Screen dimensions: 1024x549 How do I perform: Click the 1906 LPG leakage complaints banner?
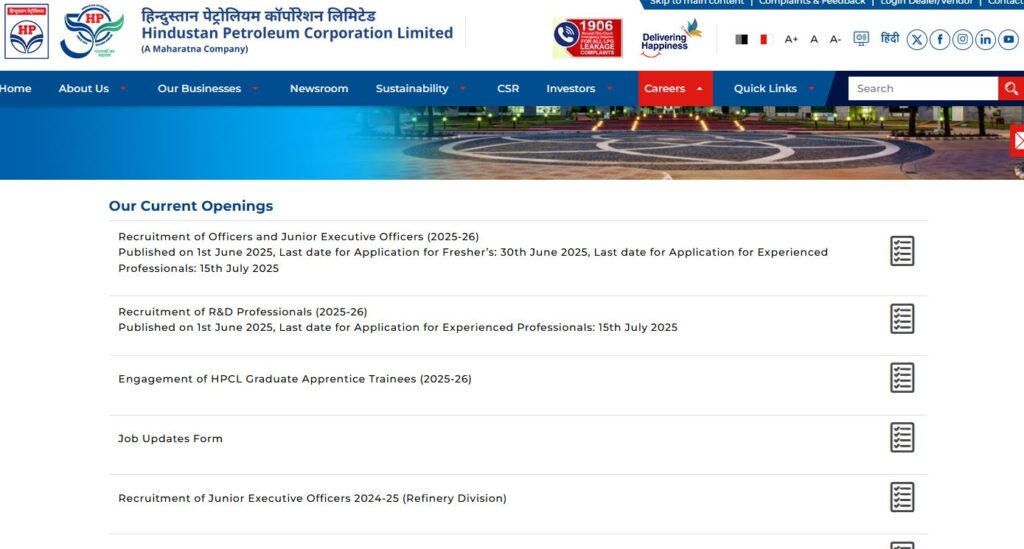587,38
